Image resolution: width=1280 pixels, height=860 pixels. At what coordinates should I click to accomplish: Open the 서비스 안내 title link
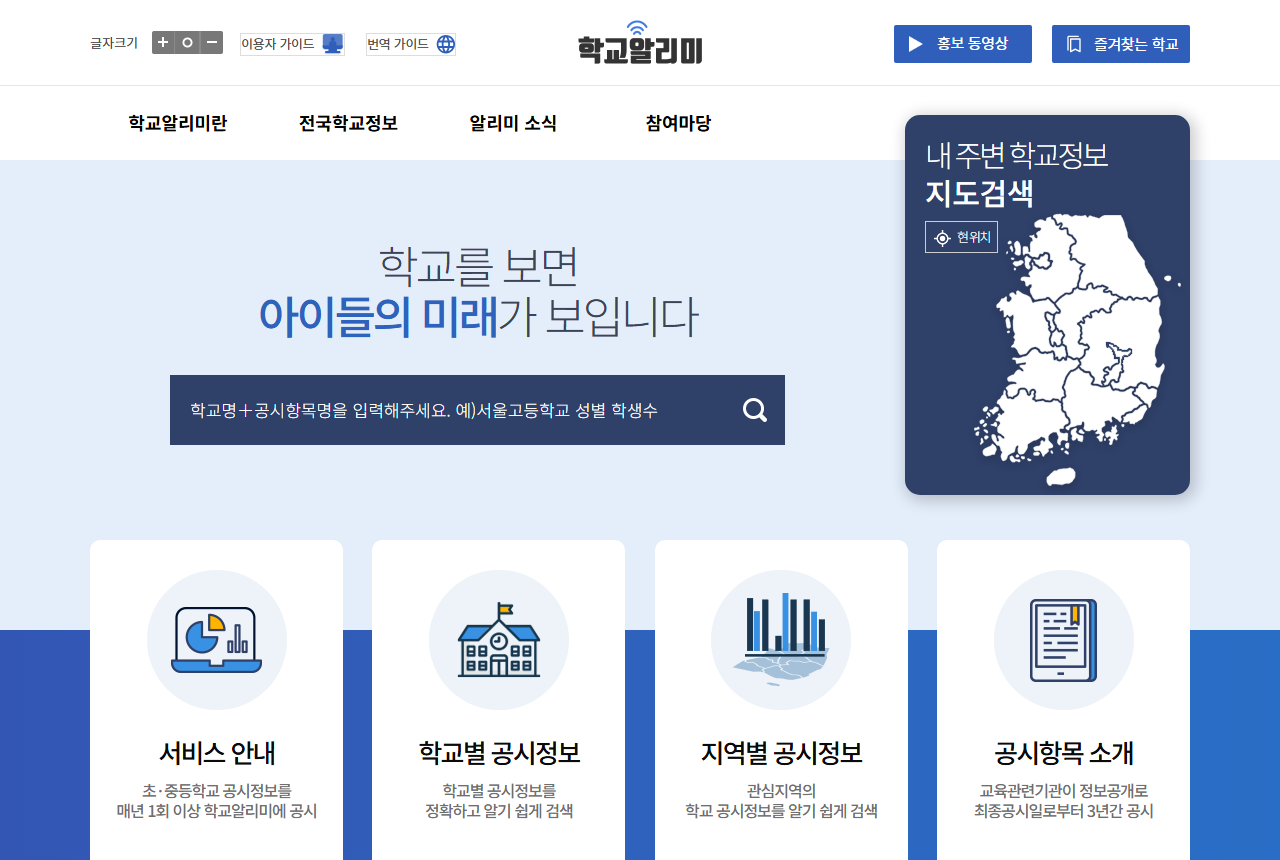[x=217, y=753]
